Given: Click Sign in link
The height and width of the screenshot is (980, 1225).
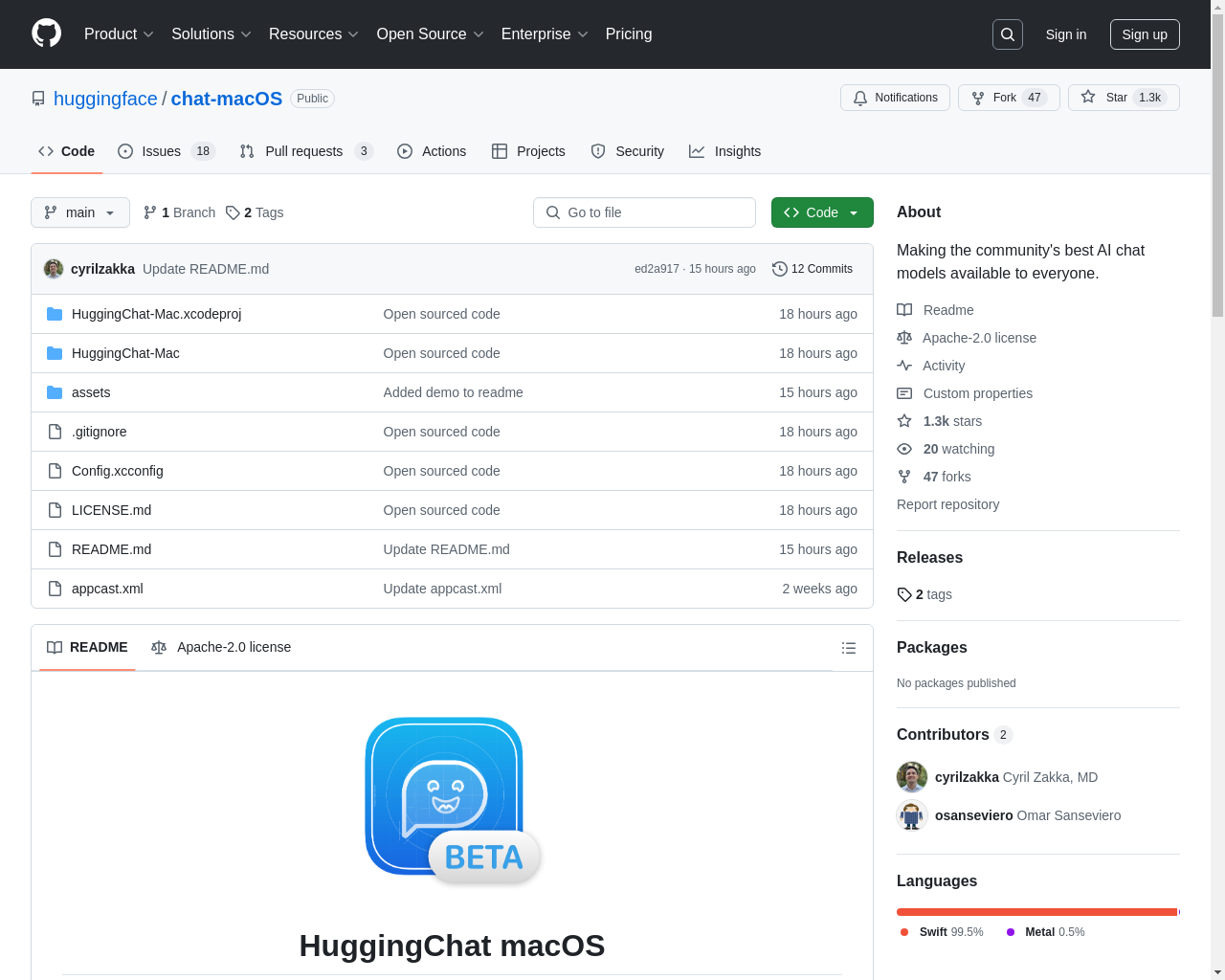Looking at the screenshot, I should [x=1066, y=34].
